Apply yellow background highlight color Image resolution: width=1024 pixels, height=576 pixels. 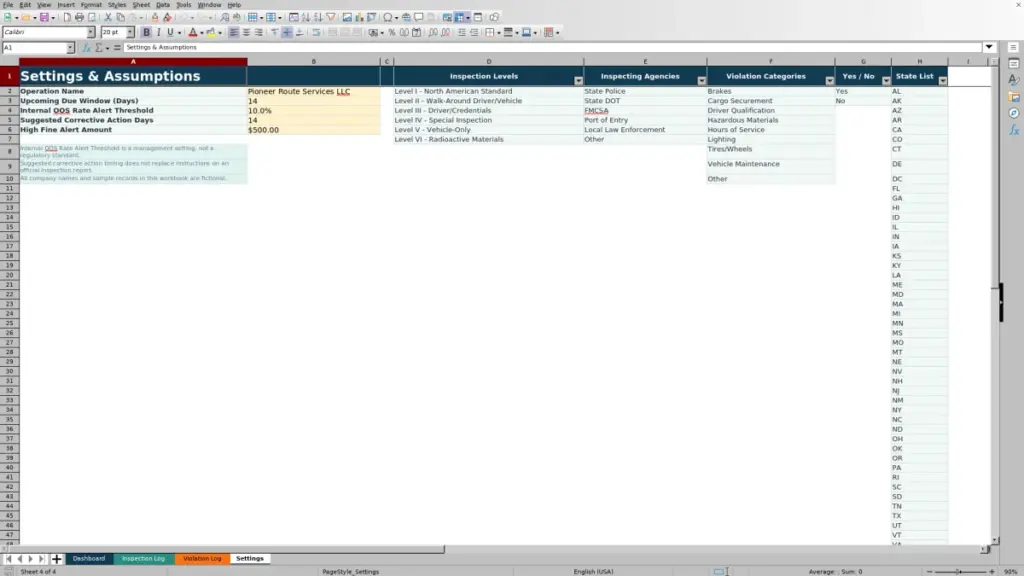tap(211, 33)
